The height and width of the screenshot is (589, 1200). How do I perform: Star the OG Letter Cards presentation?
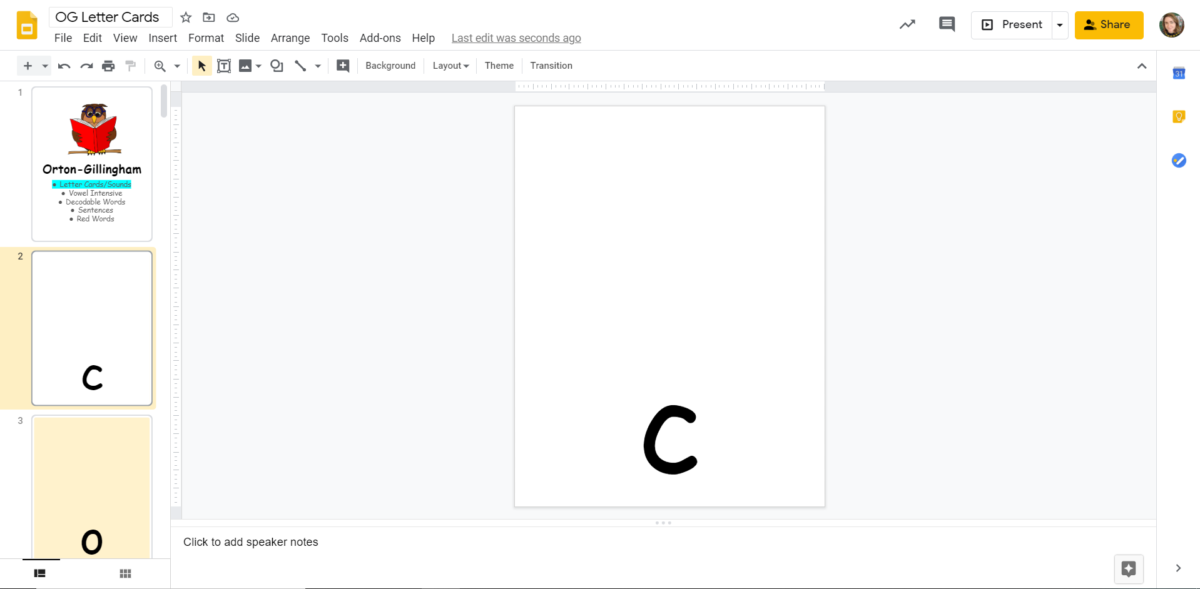186,18
